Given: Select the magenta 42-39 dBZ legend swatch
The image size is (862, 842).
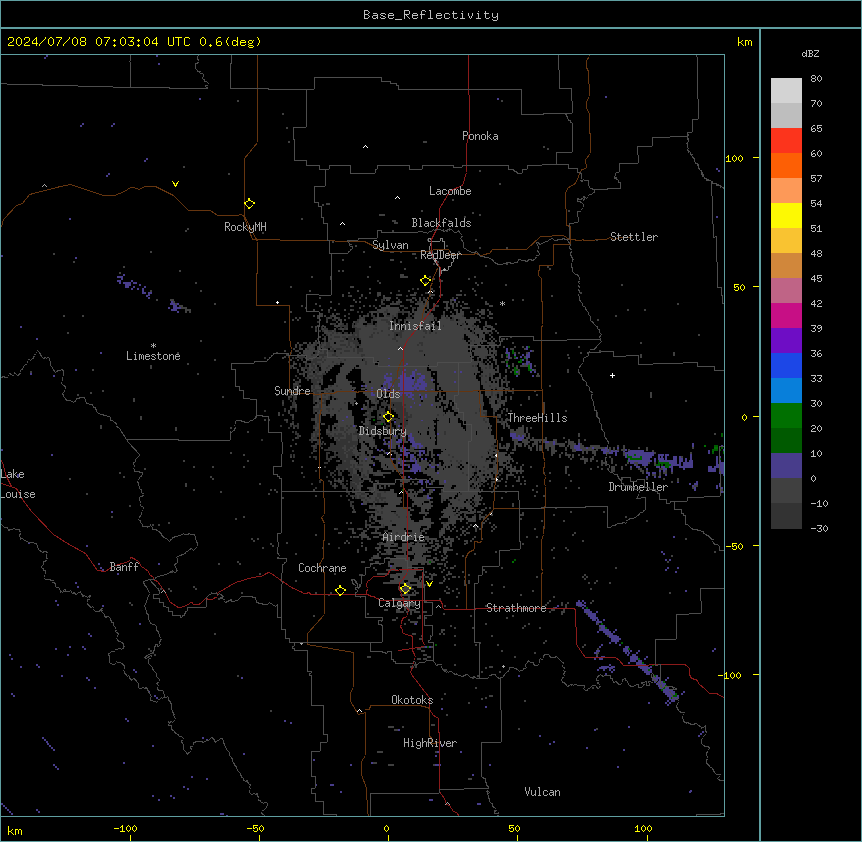Looking at the screenshot, I should (x=786, y=315).
